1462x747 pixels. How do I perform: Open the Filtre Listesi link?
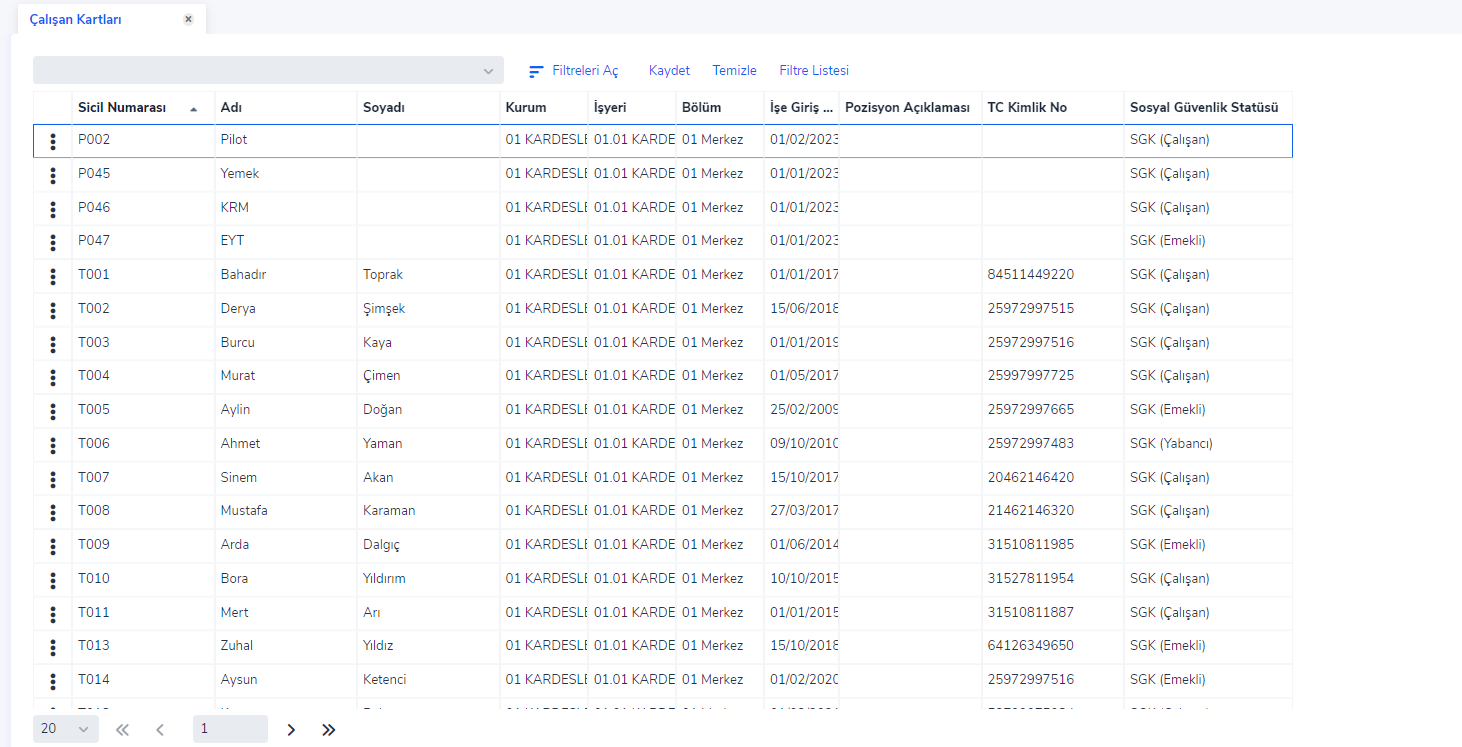(813, 71)
